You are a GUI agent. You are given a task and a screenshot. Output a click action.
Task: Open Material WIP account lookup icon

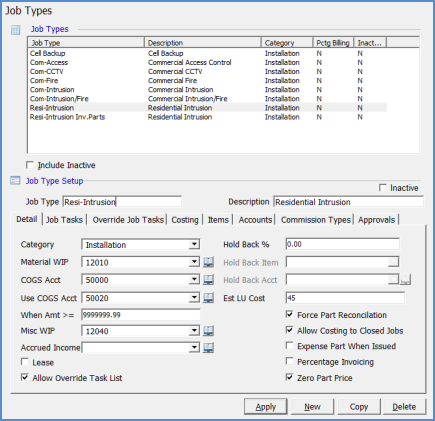click(208, 262)
